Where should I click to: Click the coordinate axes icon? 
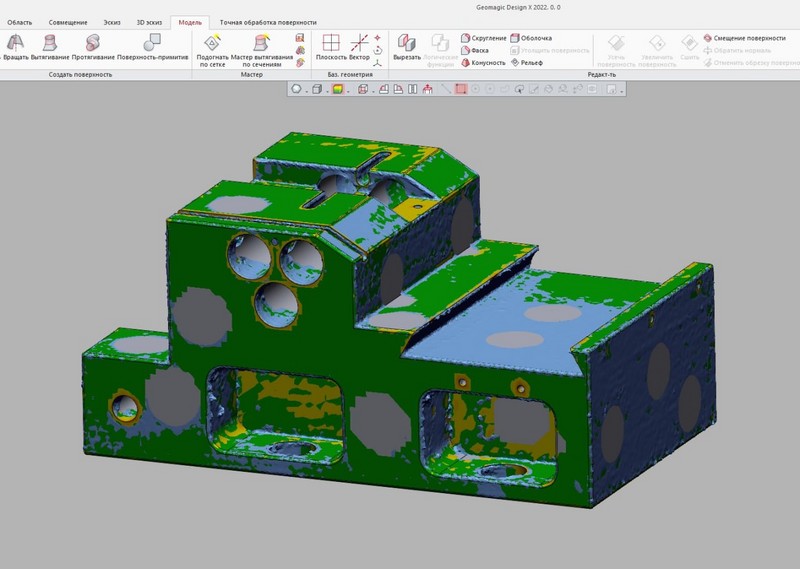pyautogui.click(x=378, y=62)
